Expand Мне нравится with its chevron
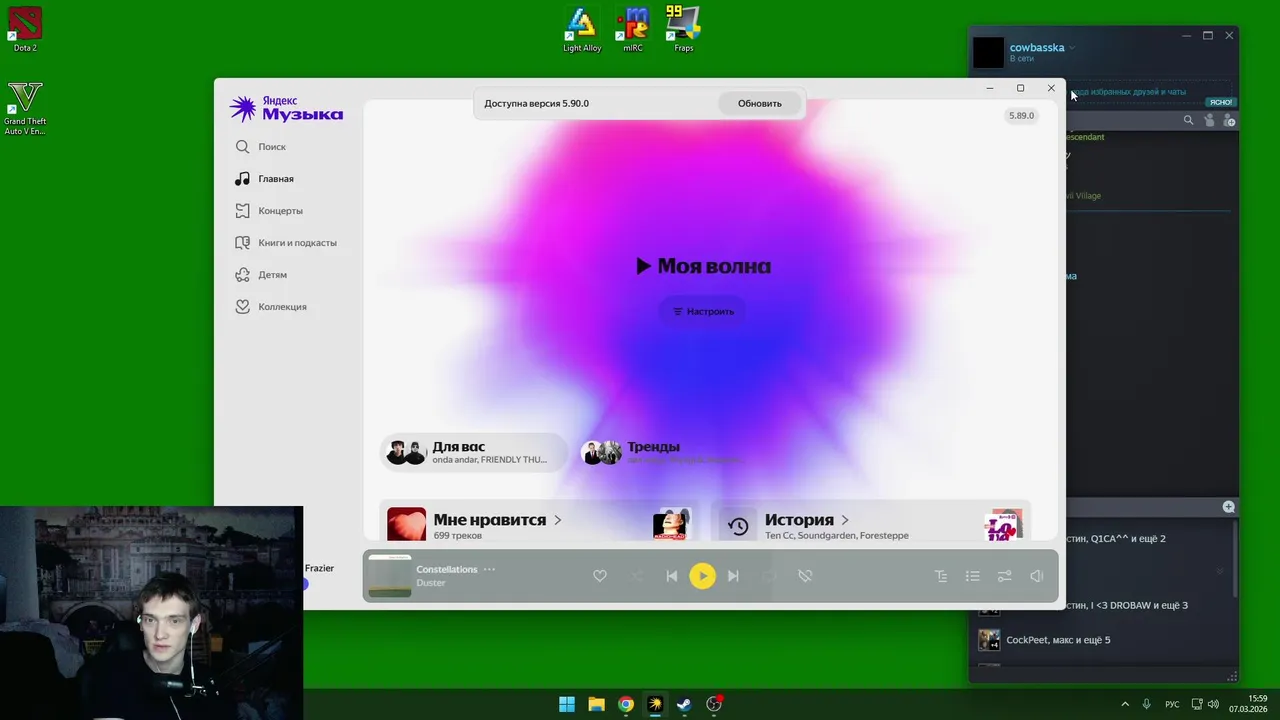Viewport: 1280px width, 720px height. (x=558, y=520)
